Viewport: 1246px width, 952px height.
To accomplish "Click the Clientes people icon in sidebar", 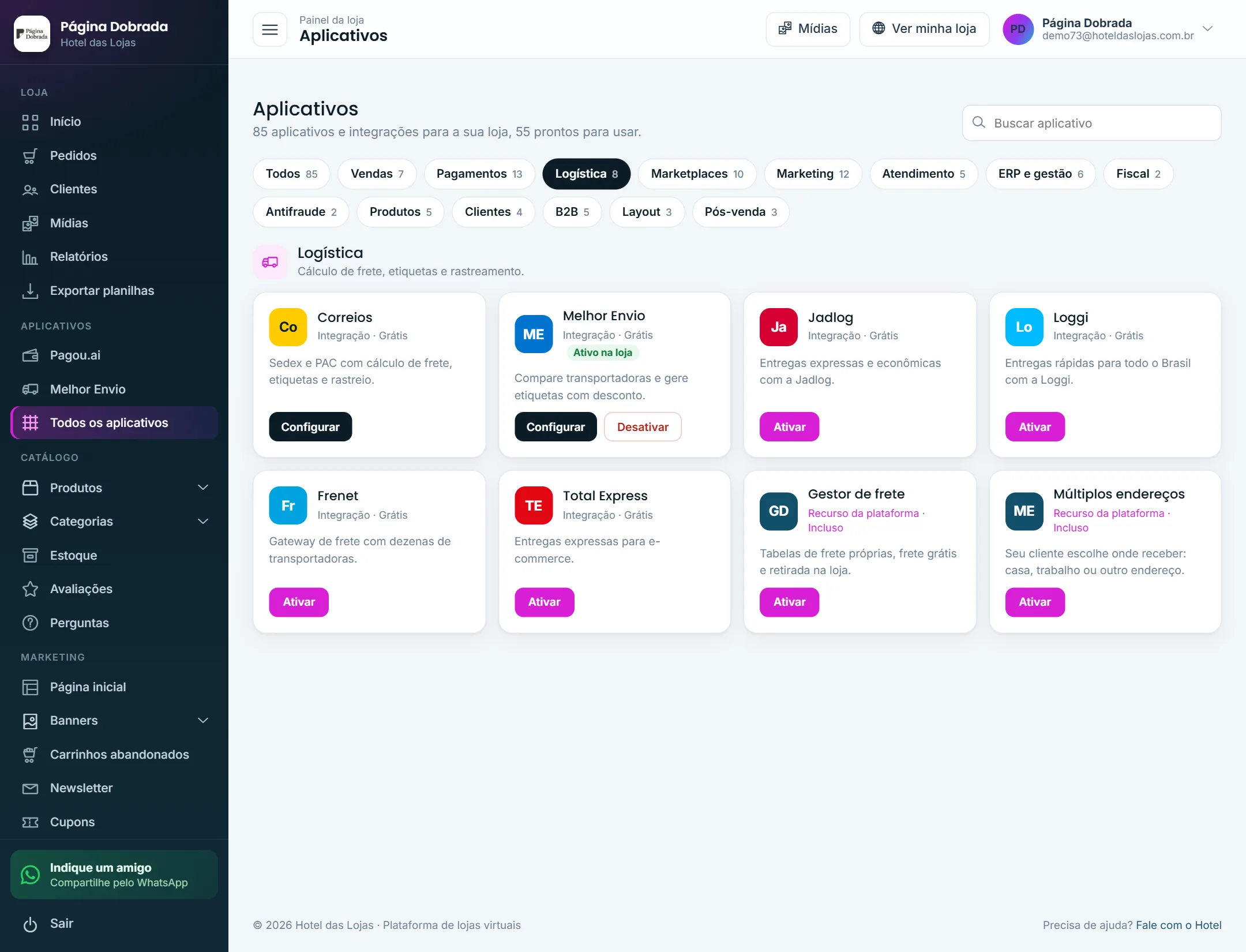I will [30, 189].
